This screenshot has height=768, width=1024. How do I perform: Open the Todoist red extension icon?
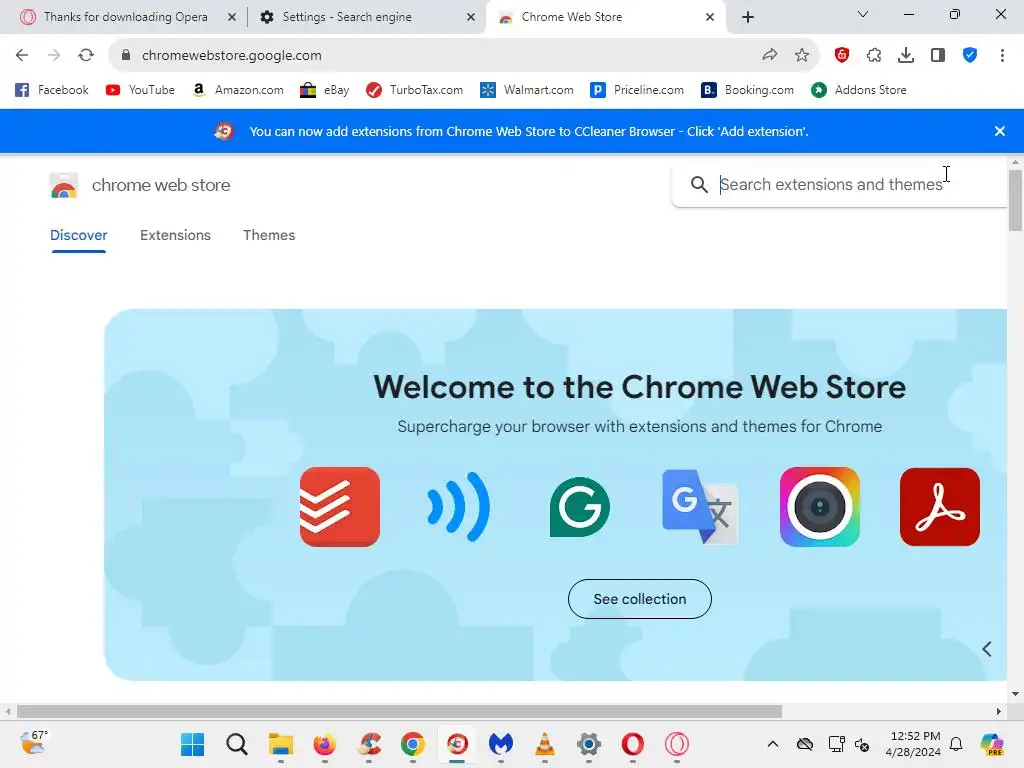coord(340,507)
